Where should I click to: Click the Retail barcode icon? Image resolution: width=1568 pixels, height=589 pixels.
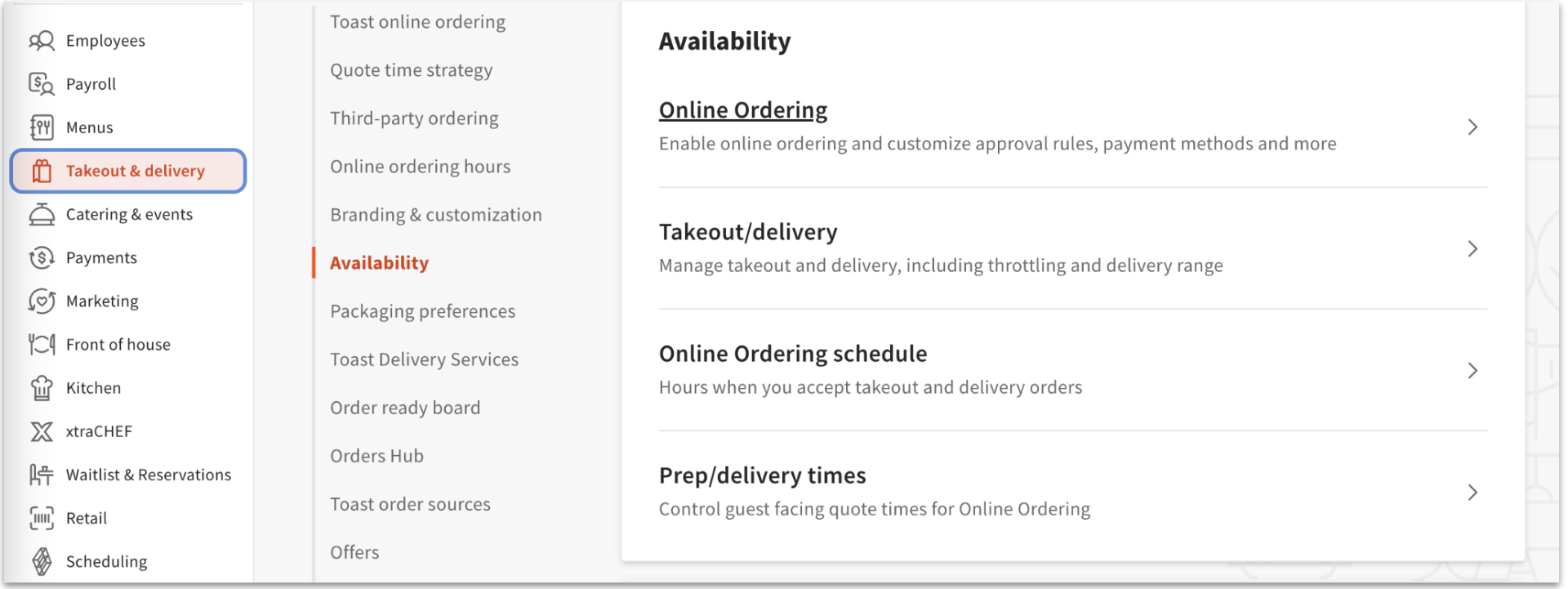coord(42,518)
